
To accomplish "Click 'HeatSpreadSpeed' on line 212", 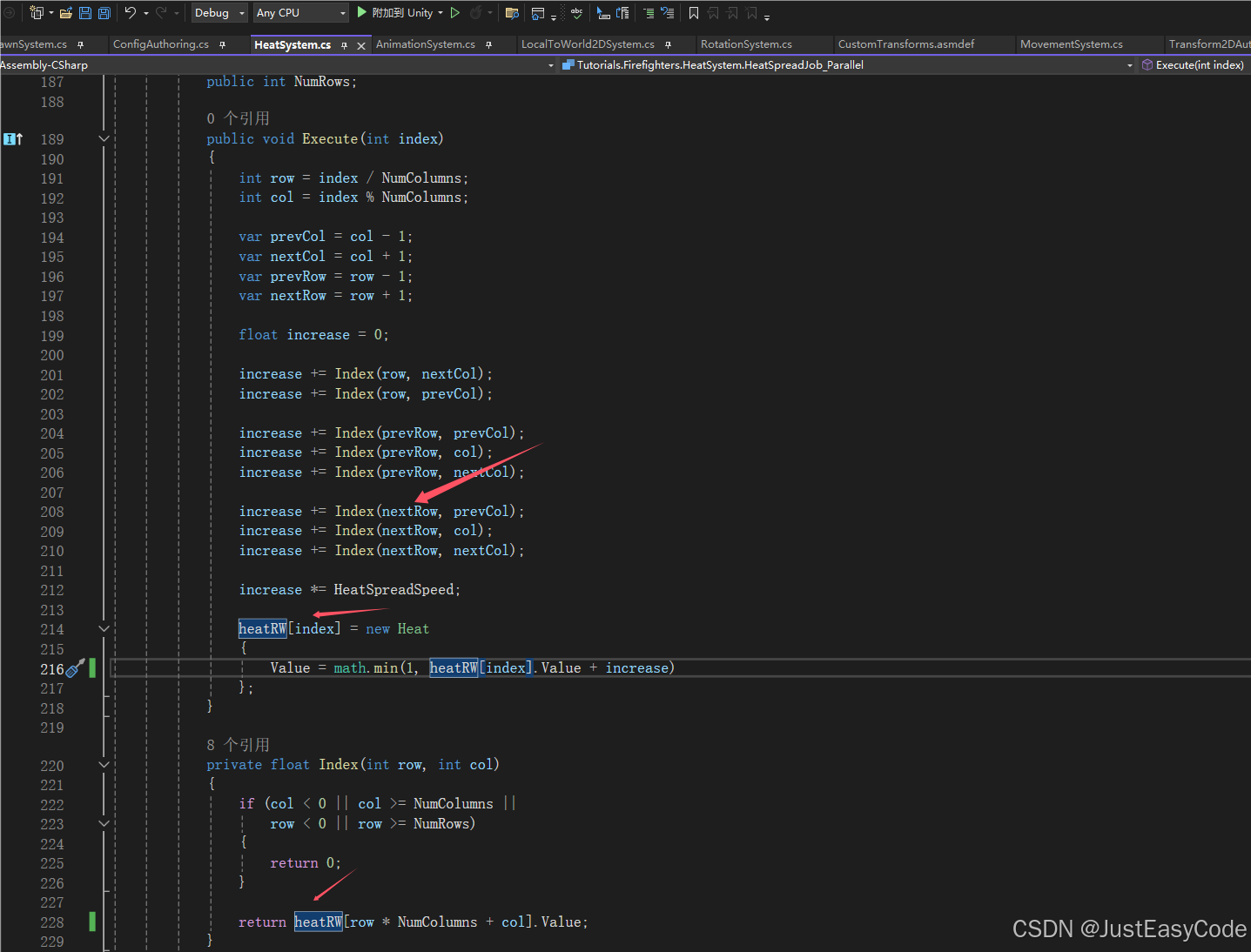I will [x=393, y=590].
